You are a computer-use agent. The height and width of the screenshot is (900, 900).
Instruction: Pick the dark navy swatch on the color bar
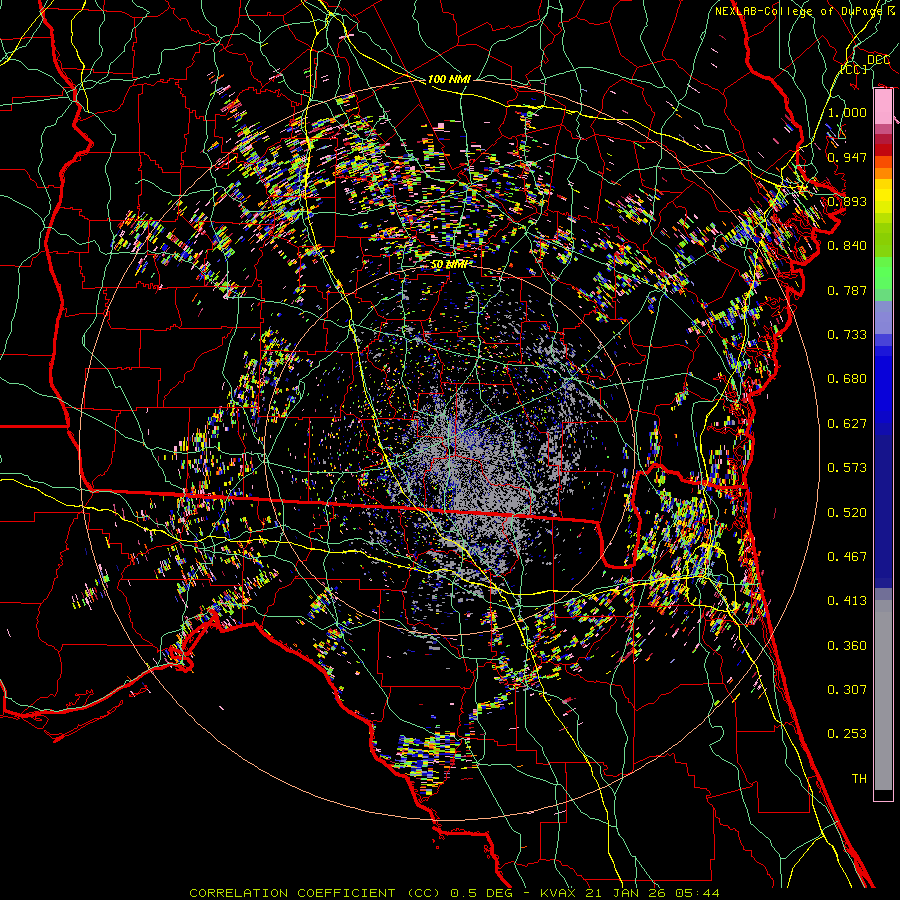883,511
